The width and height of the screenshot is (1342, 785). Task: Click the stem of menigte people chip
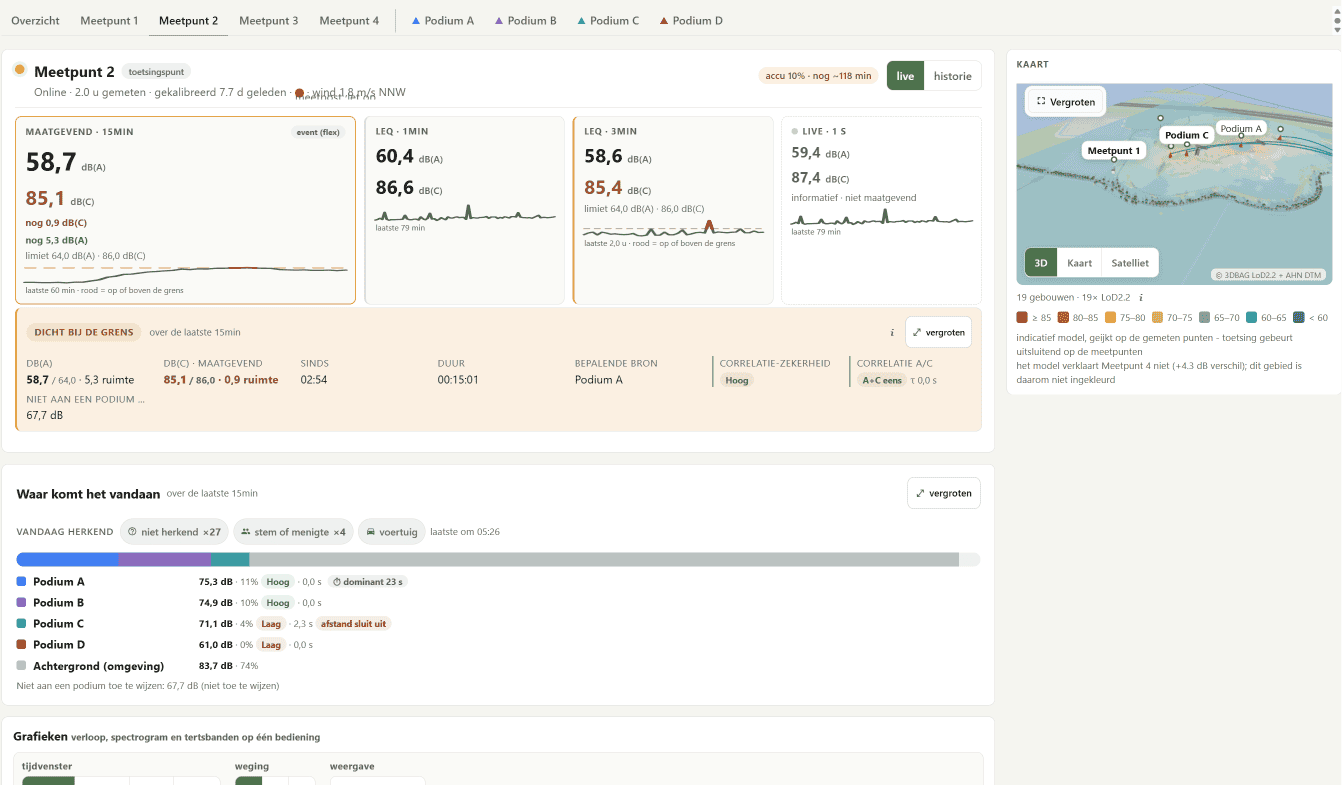pos(293,532)
